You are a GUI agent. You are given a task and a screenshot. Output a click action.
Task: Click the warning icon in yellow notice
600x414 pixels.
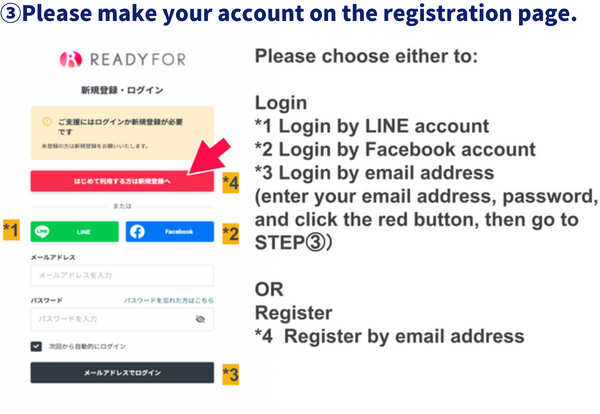46,122
